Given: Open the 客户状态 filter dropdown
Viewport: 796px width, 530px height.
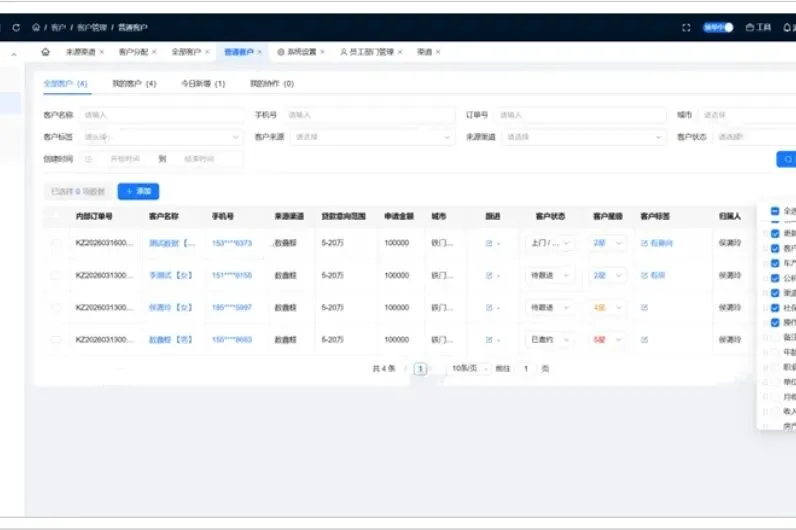Looking at the screenshot, I should (755, 137).
